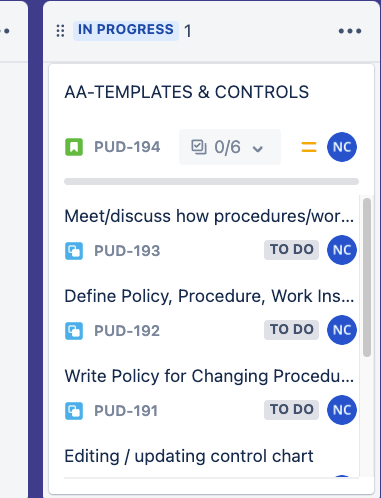This screenshot has width=381, height=498.
Task: Click the NC avatar on PUD-192 subtask
Action: tap(342, 330)
